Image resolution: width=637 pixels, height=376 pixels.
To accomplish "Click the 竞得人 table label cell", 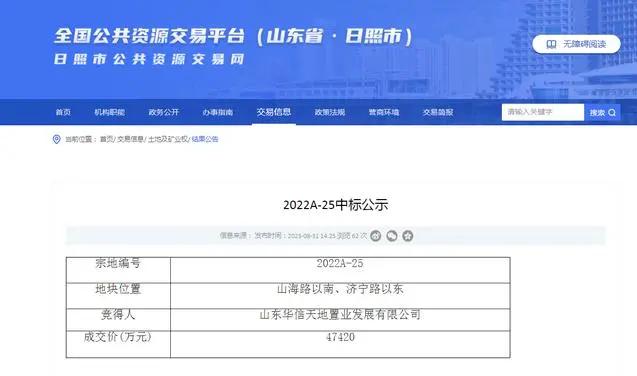I will [118, 319].
